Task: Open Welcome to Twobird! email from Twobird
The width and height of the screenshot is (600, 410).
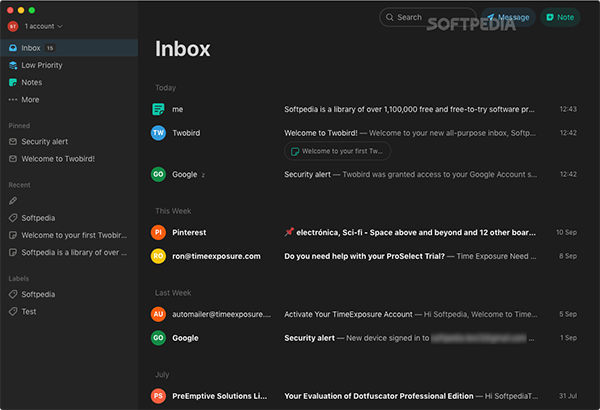Action: pyautogui.click(x=364, y=133)
